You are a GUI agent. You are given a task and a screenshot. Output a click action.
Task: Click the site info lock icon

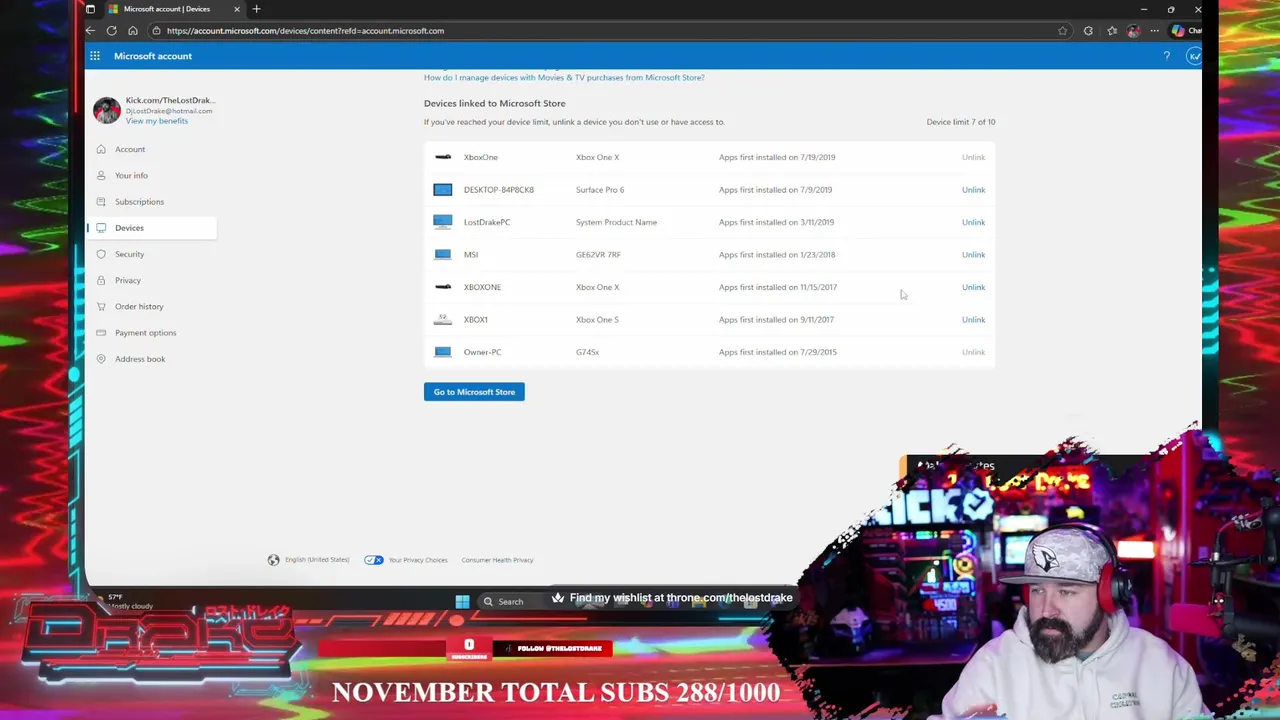pos(156,31)
